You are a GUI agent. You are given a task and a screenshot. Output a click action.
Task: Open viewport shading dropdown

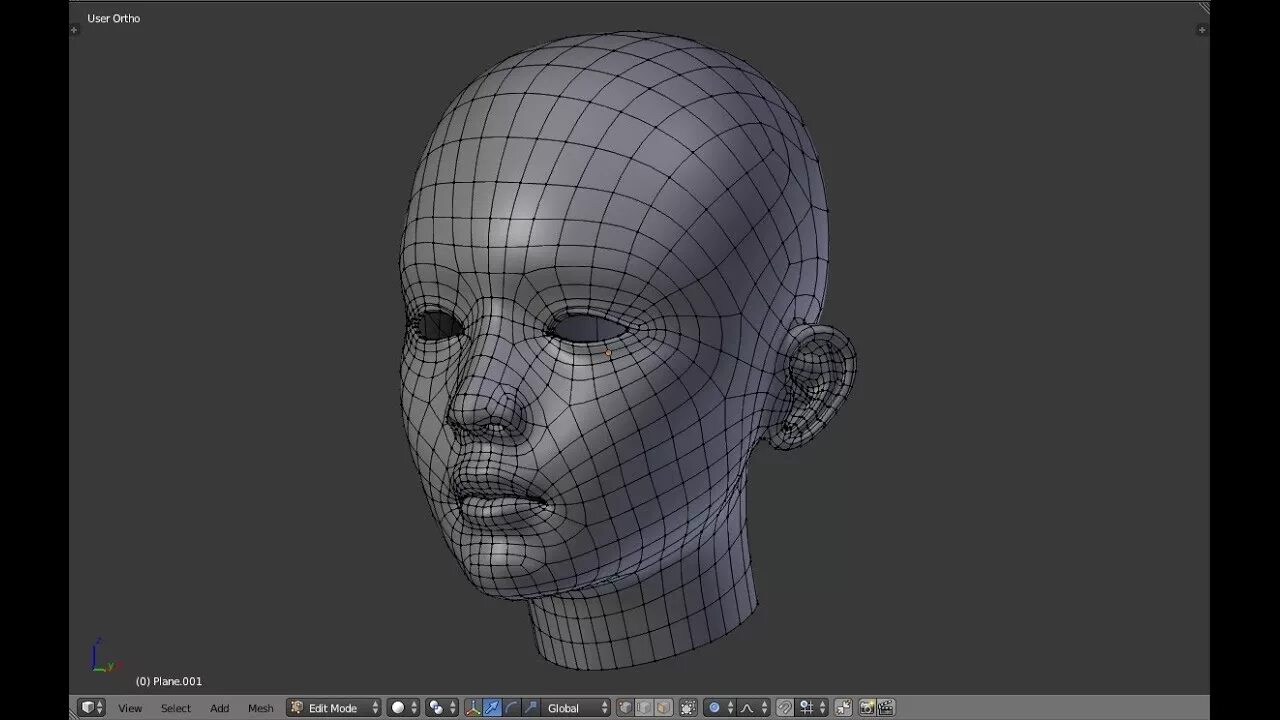pyautogui.click(x=404, y=708)
